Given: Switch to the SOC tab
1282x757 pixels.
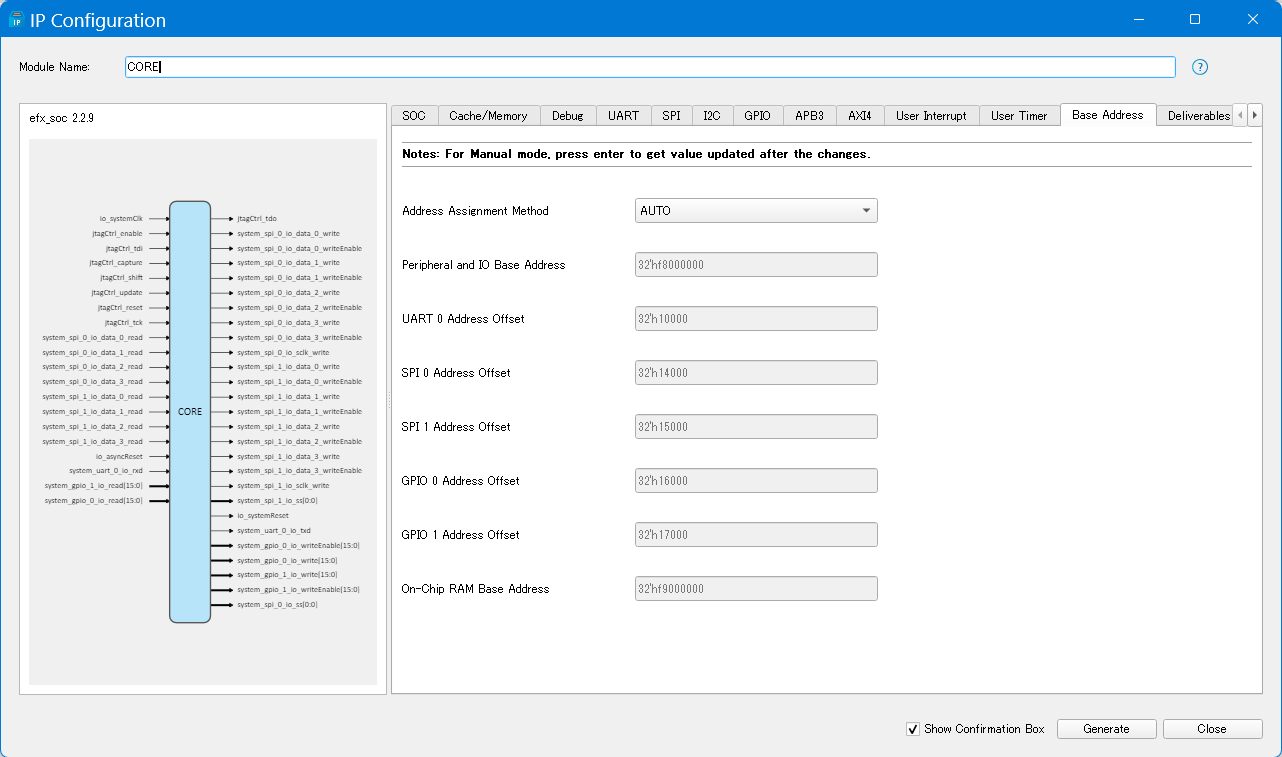Looking at the screenshot, I should [x=414, y=116].
